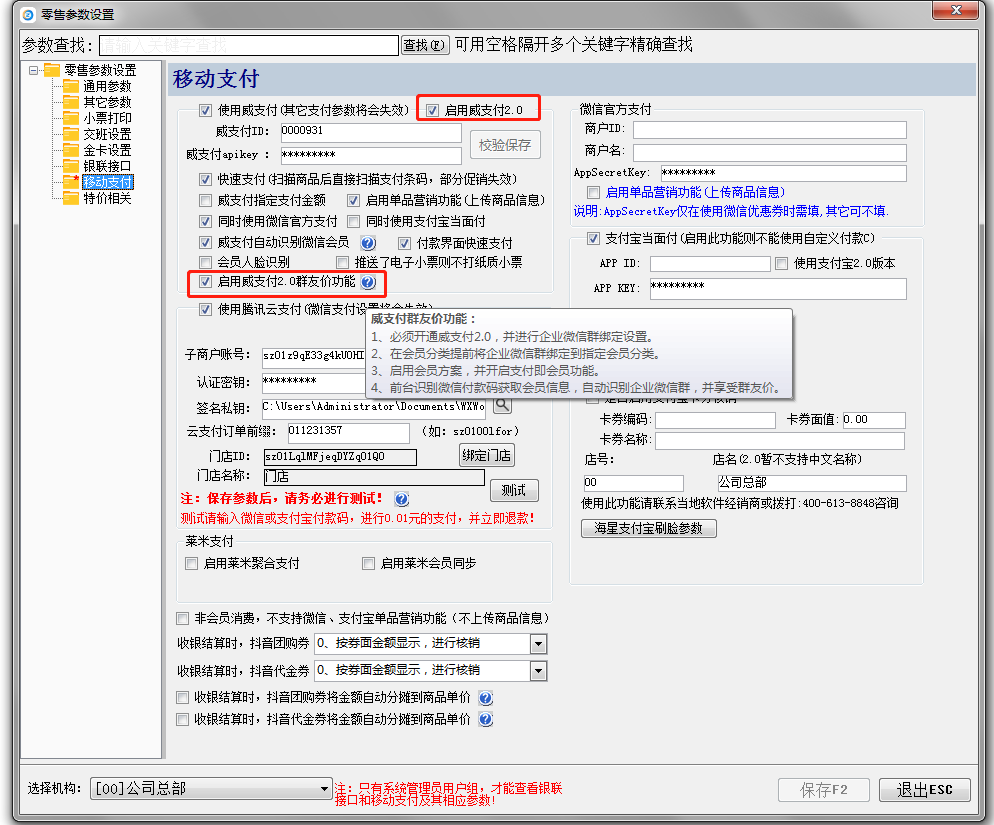Click 校验保存 button
This screenshot has height=825, width=994.
point(505,145)
